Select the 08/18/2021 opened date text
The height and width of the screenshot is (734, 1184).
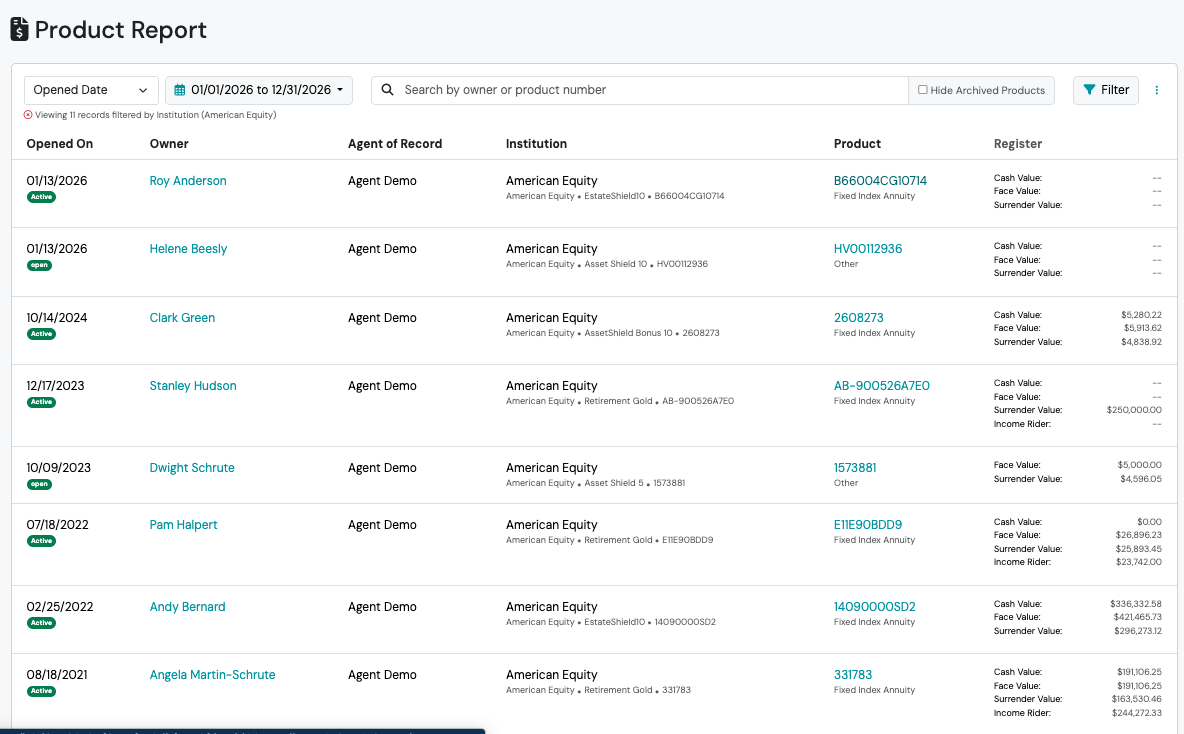[x=57, y=674]
